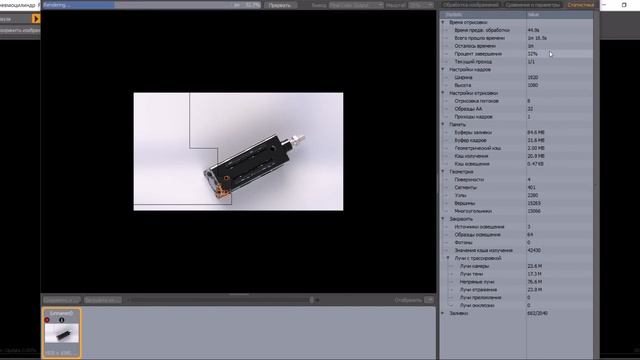This screenshot has width=640, height=360.
Task: Select the Лучи отражения row
Action: 517,290
